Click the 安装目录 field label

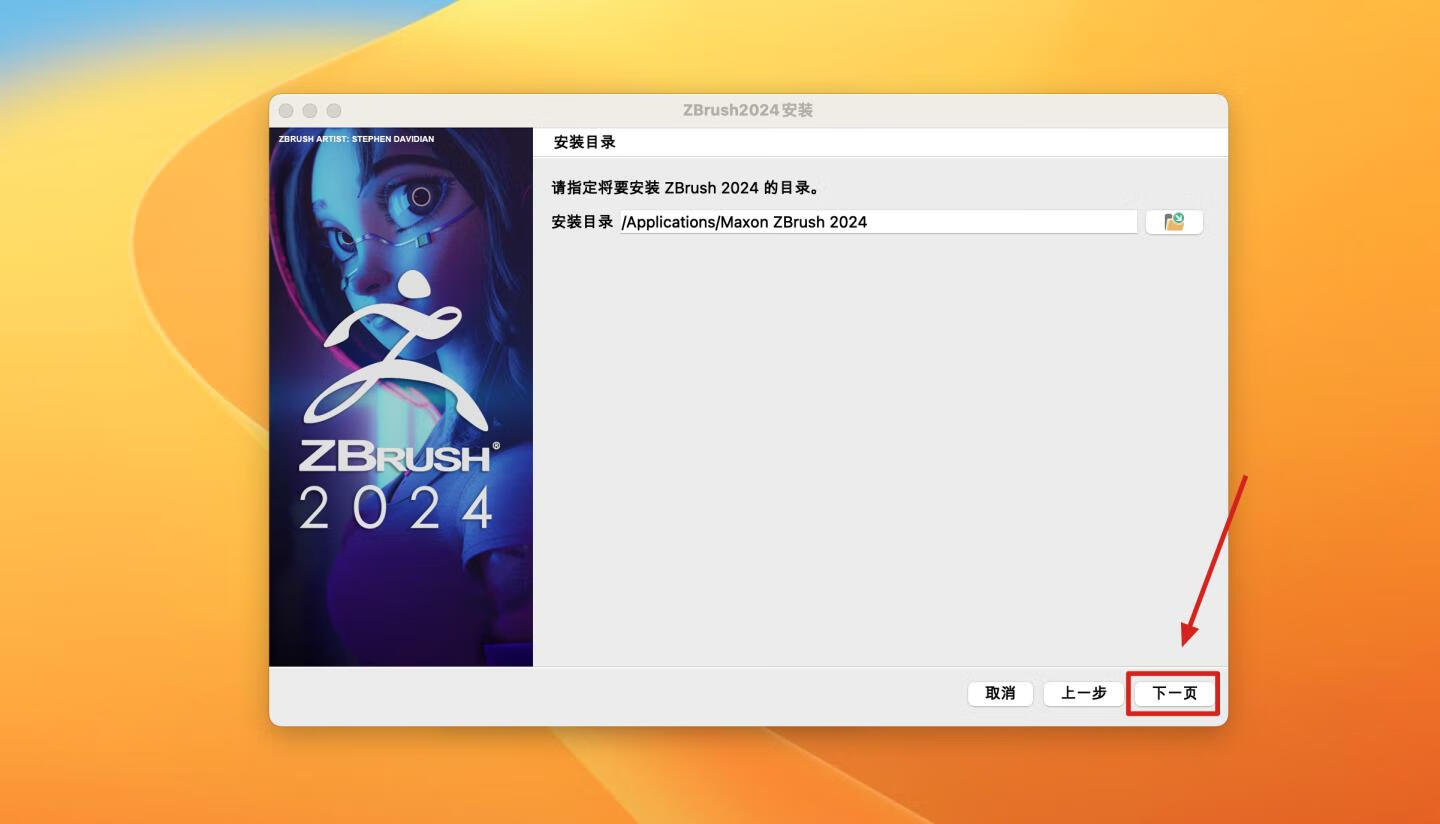(582, 222)
